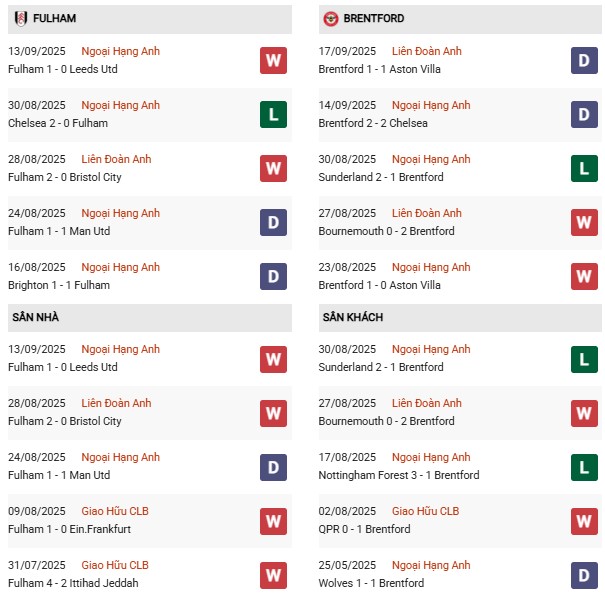
Task: Open match Fulham 1 - 0 Ein.Frankfurt
Action: point(69,529)
